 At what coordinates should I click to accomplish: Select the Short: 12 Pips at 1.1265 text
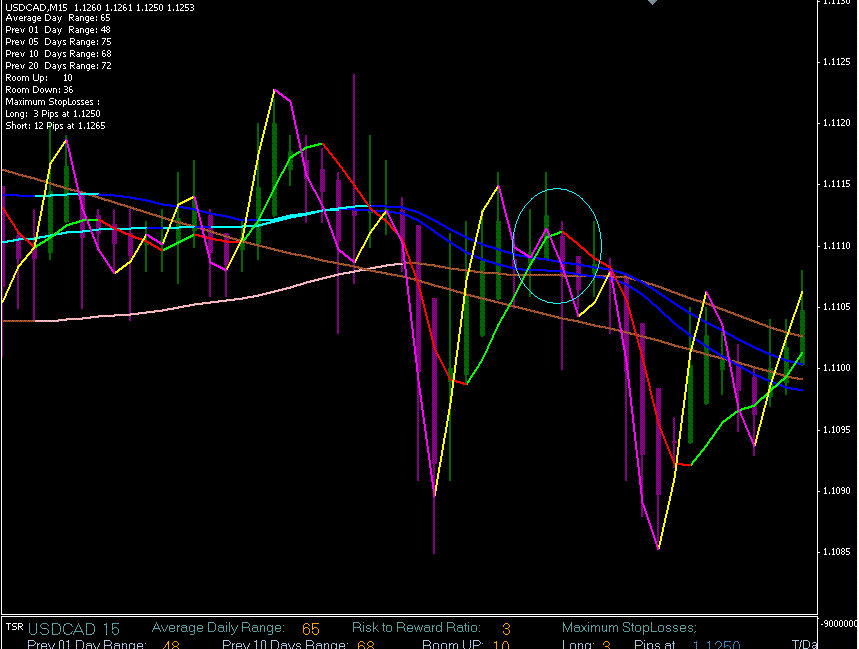54,126
